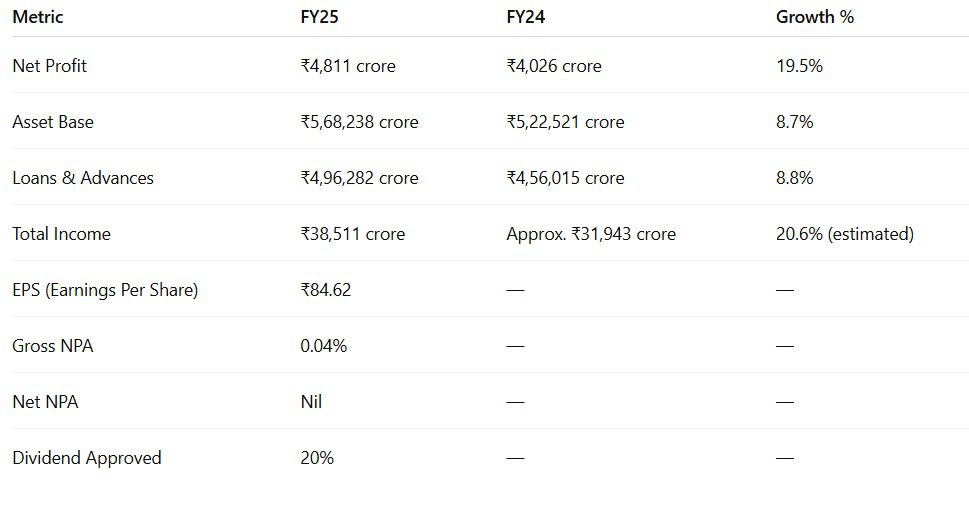Click the FY25 column header
The image size is (969, 518).
click(319, 17)
